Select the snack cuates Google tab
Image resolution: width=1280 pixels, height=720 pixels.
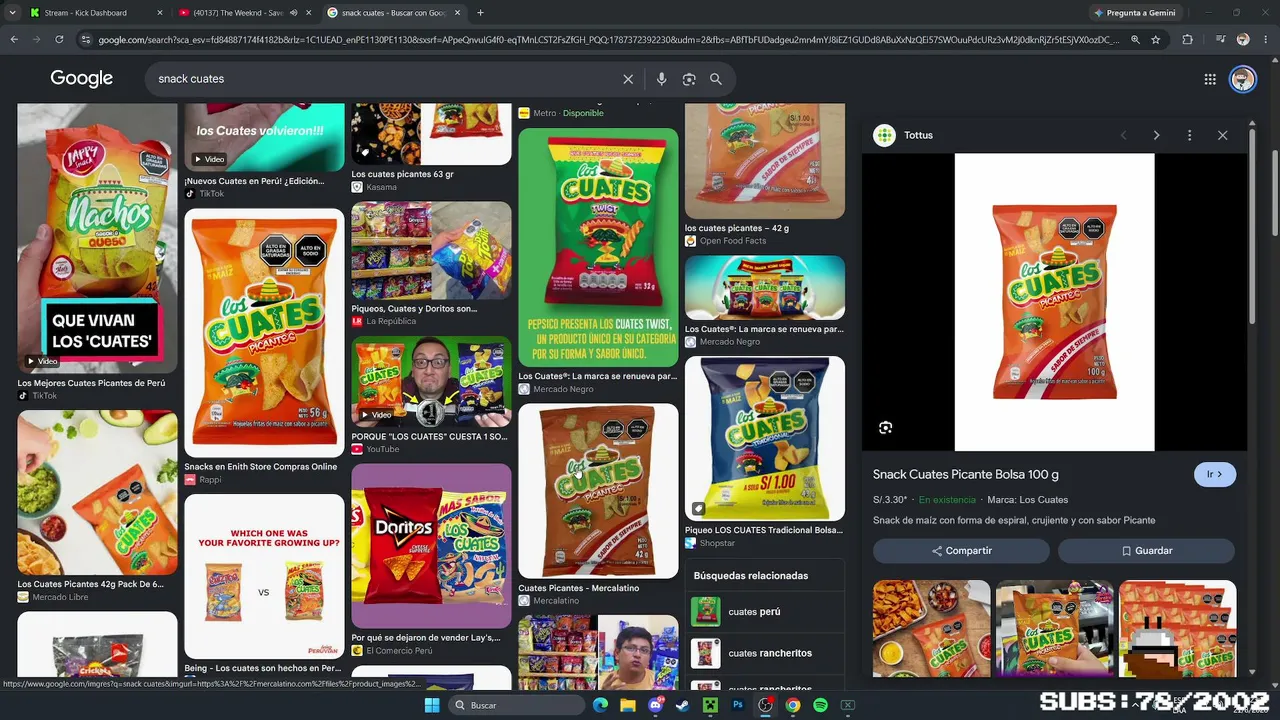coord(396,13)
